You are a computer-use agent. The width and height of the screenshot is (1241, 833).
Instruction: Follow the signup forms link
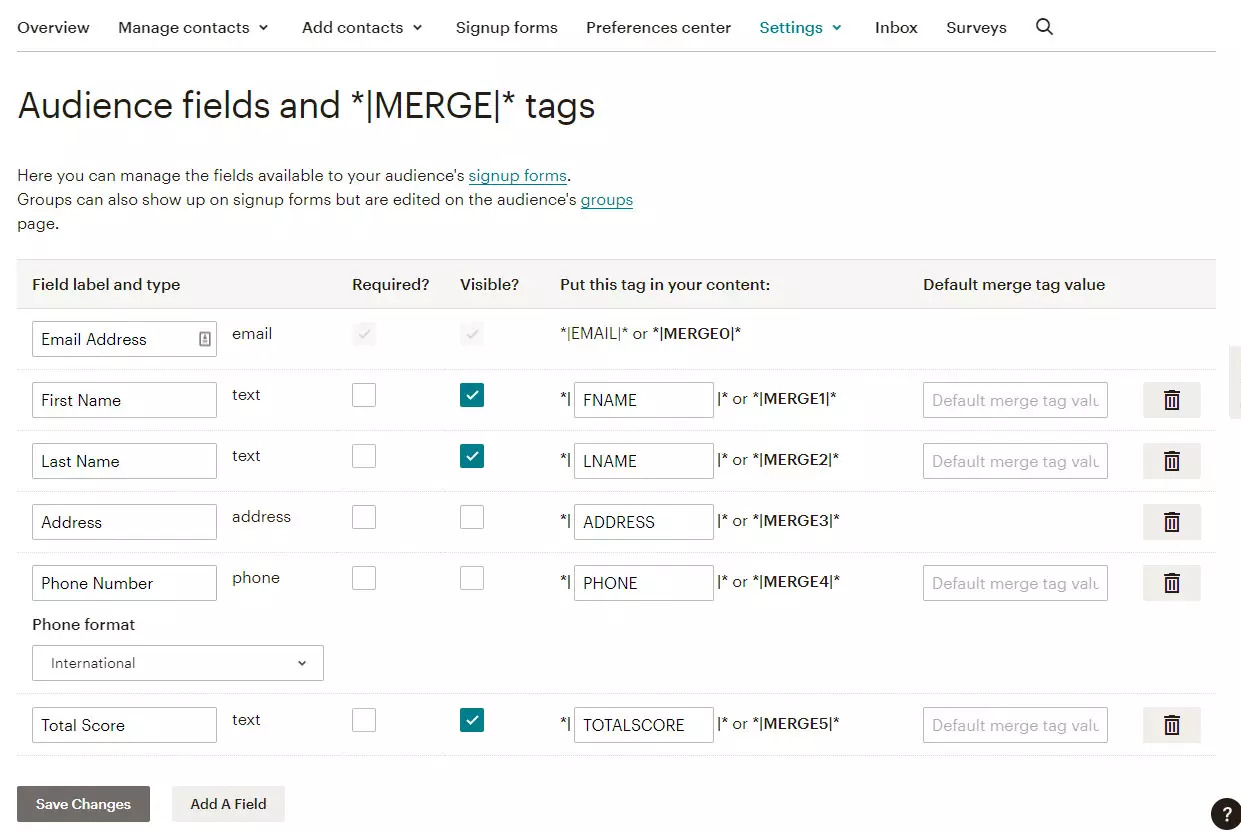tap(517, 176)
